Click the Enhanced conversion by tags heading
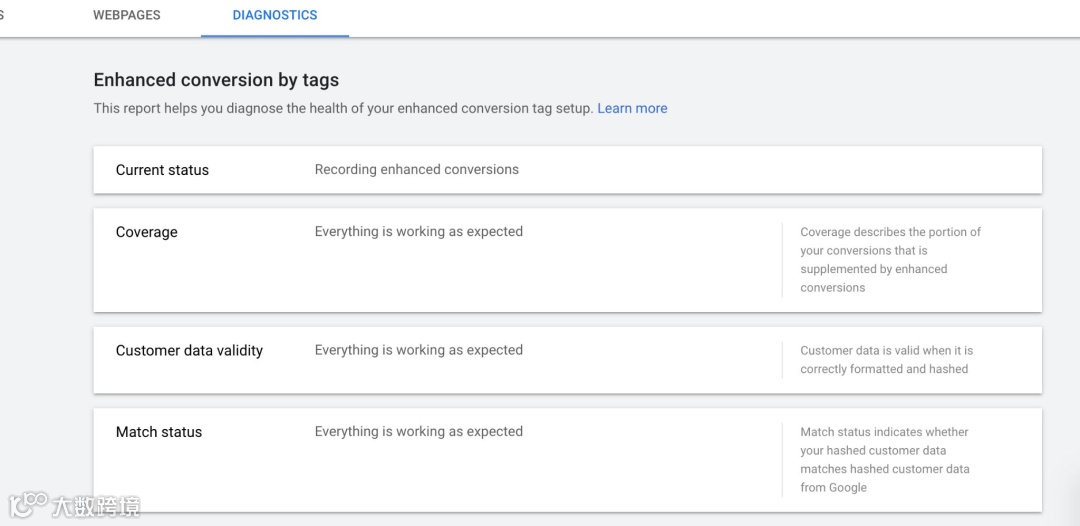This screenshot has width=1080, height=526. (216, 80)
